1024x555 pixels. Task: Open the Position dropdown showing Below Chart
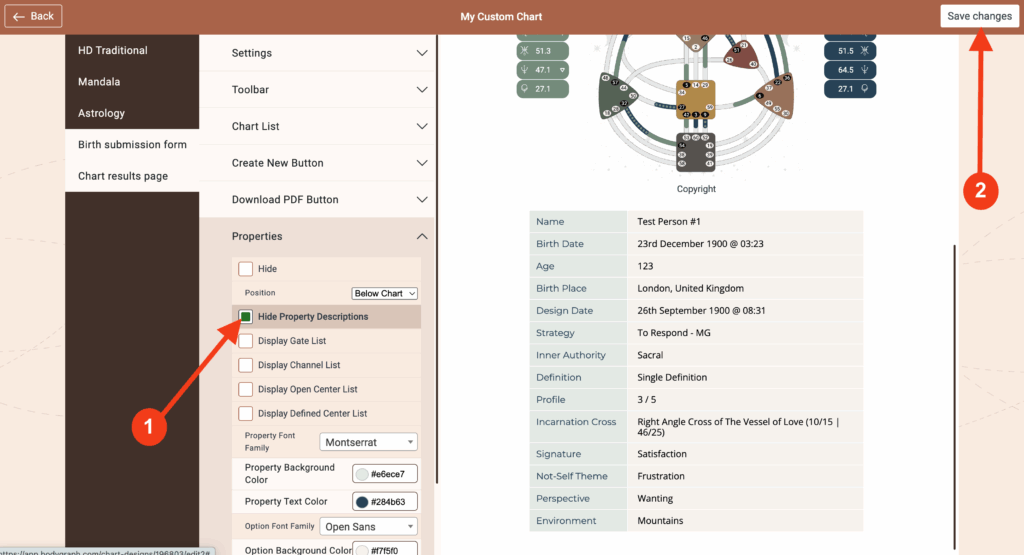[385, 293]
